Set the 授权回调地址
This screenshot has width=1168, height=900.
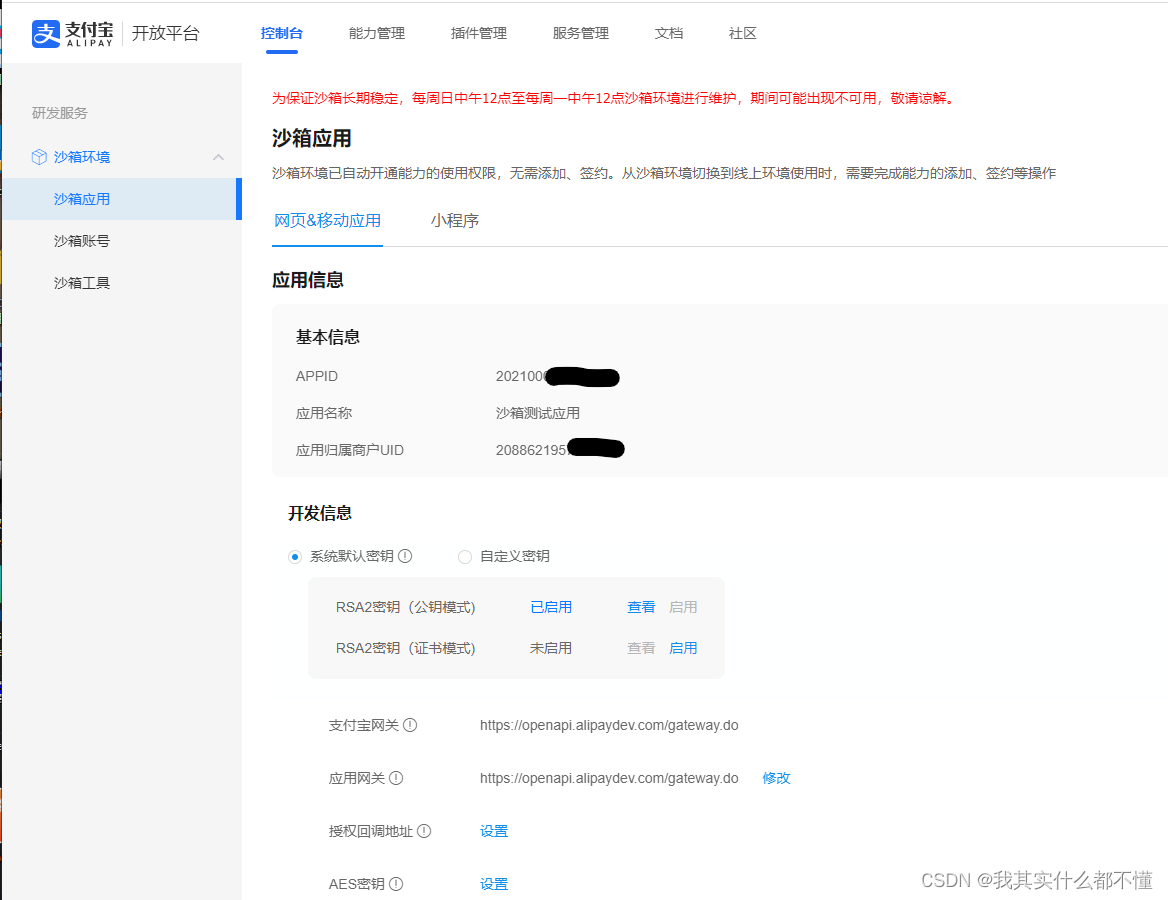tap(494, 831)
